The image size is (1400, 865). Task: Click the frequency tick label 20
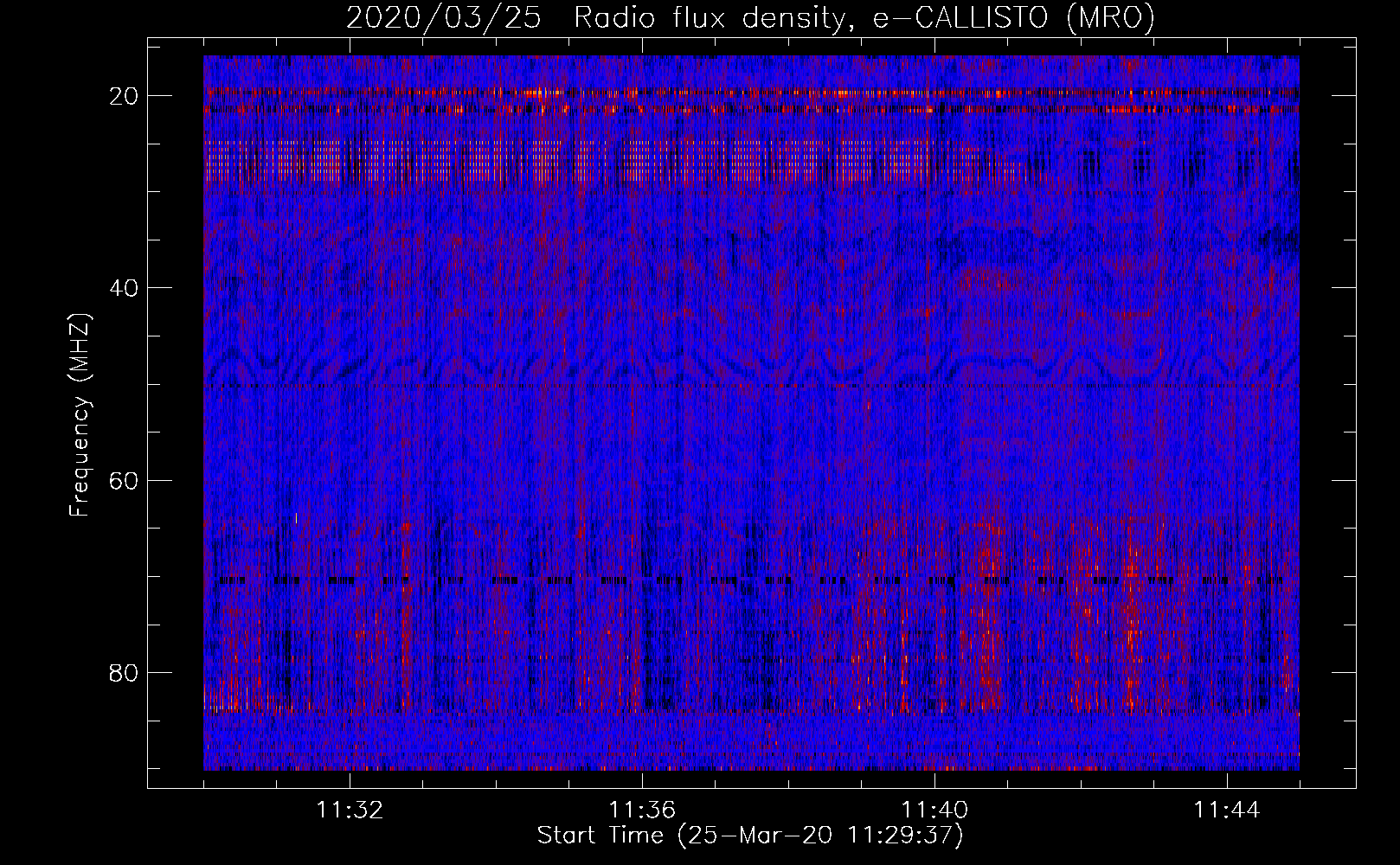(x=125, y=96)
